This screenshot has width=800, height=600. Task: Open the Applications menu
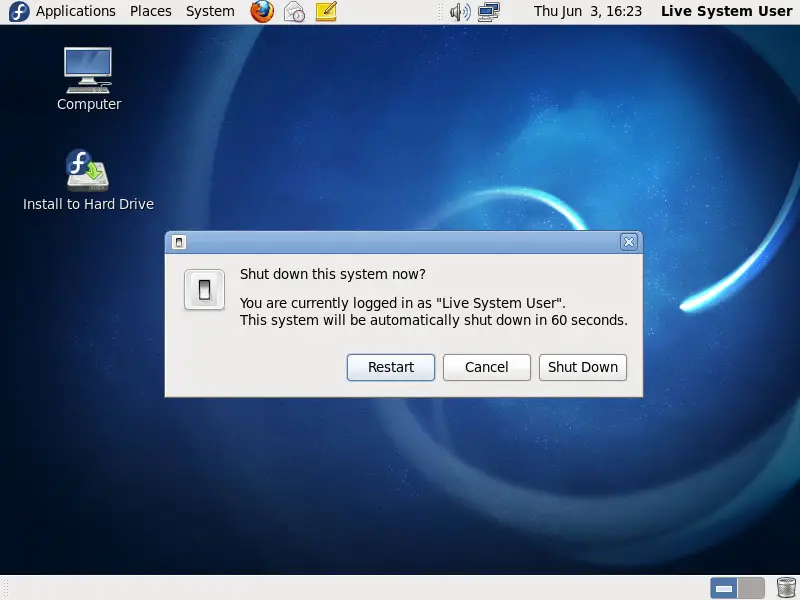[76, 11]
